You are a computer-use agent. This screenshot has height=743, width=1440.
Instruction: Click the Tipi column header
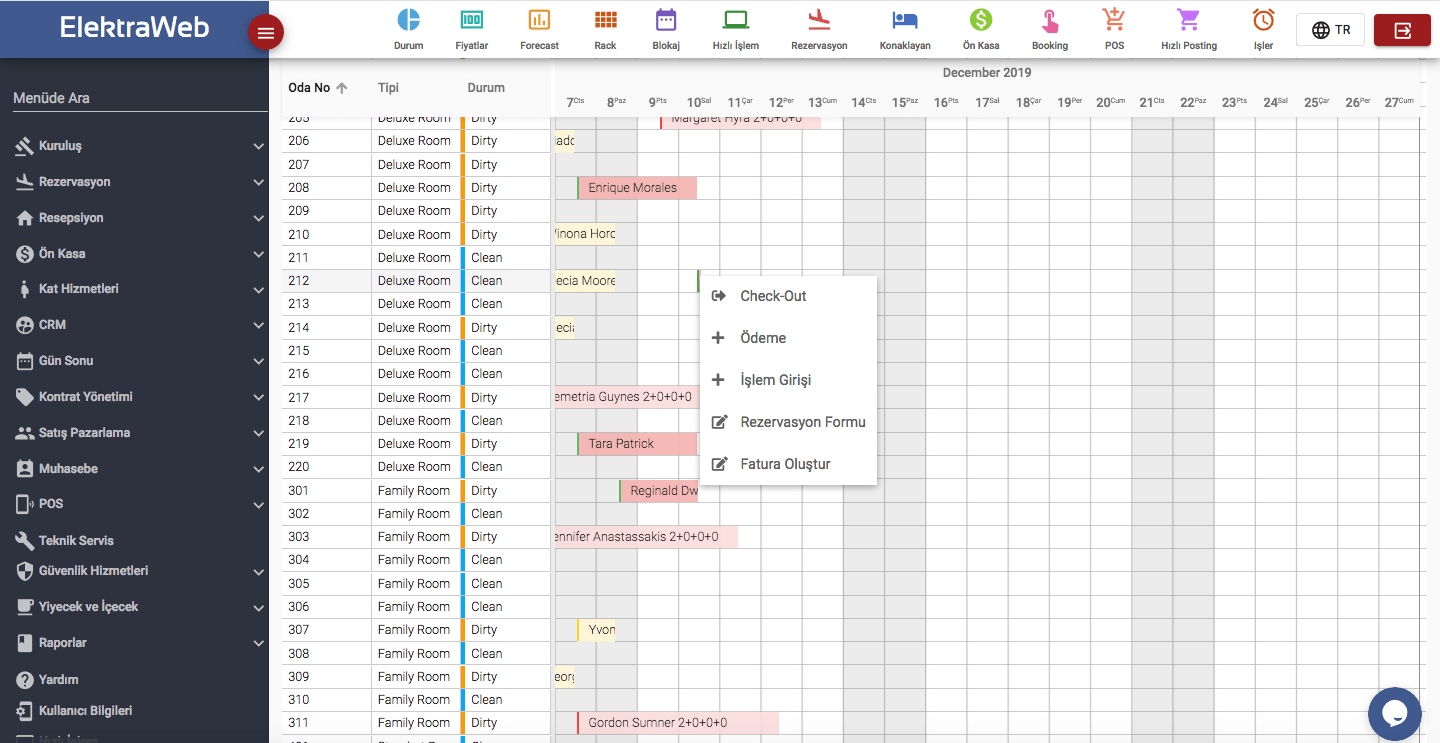click(x=388, y=88)
